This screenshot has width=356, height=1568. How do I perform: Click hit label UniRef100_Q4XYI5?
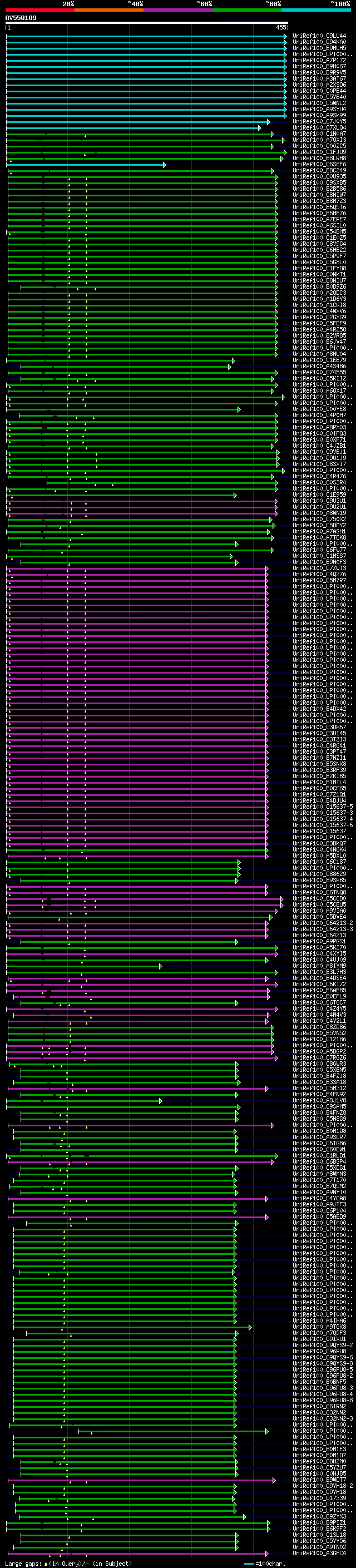coord(319,953)
